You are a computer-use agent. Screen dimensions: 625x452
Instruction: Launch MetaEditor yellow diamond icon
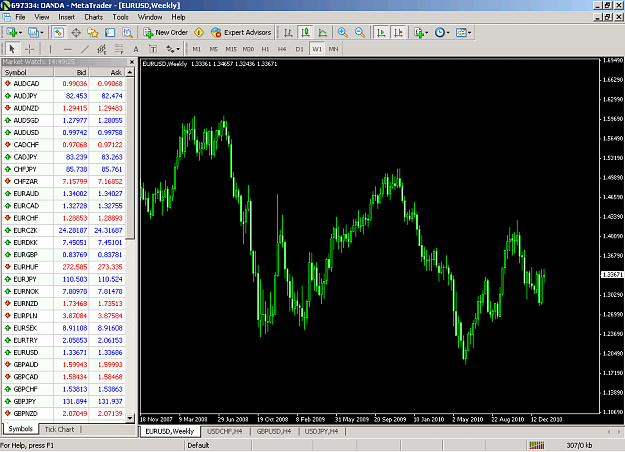coord(199,33)
